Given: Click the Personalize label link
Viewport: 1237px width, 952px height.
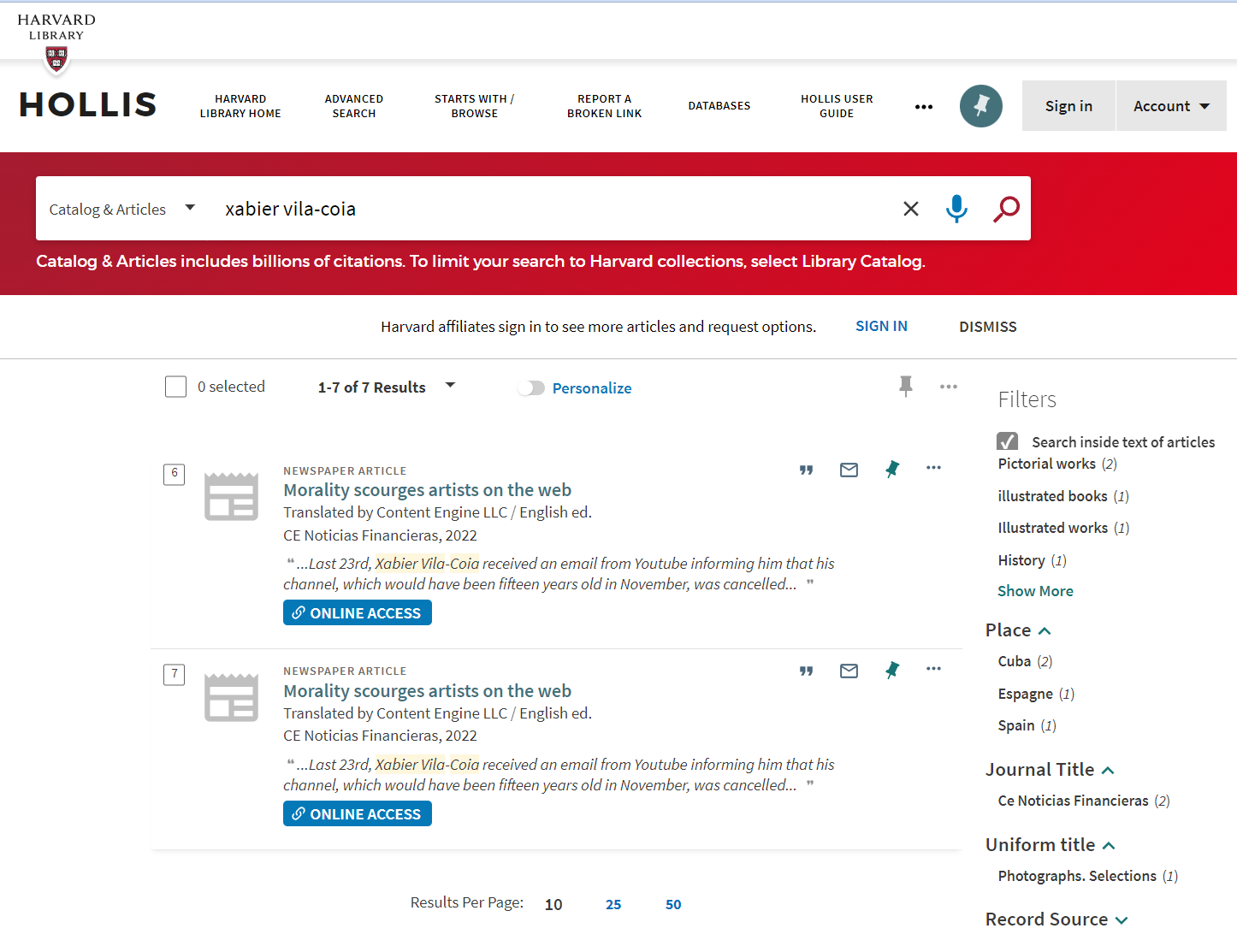Looking at the screenshot, I should pos(592,388).
